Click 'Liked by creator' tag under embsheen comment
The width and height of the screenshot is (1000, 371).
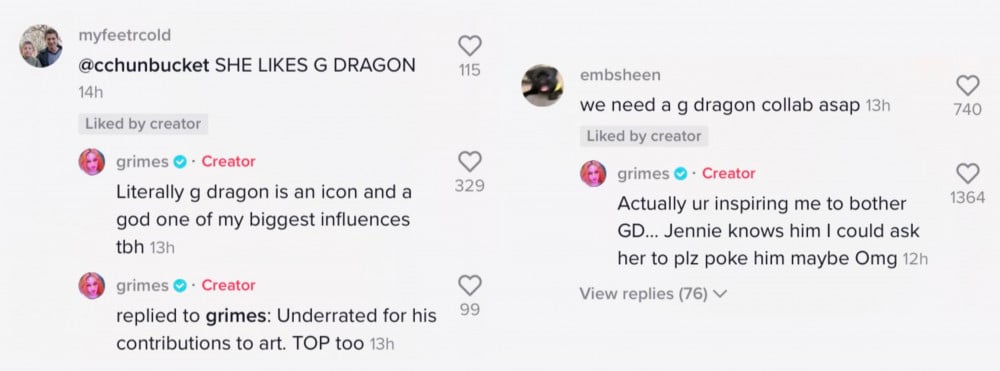coord(644,136)
